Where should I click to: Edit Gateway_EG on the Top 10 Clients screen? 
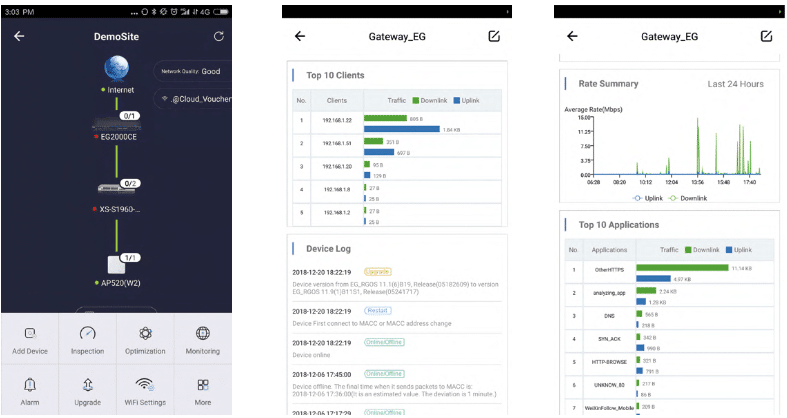coord(494,36)
